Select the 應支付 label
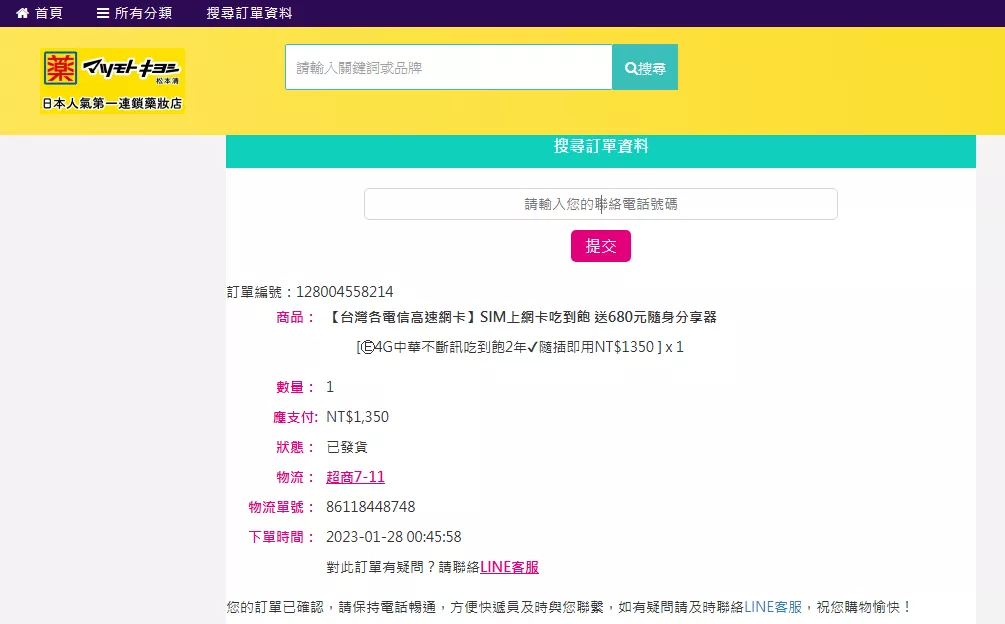 [x=295, y=418]
